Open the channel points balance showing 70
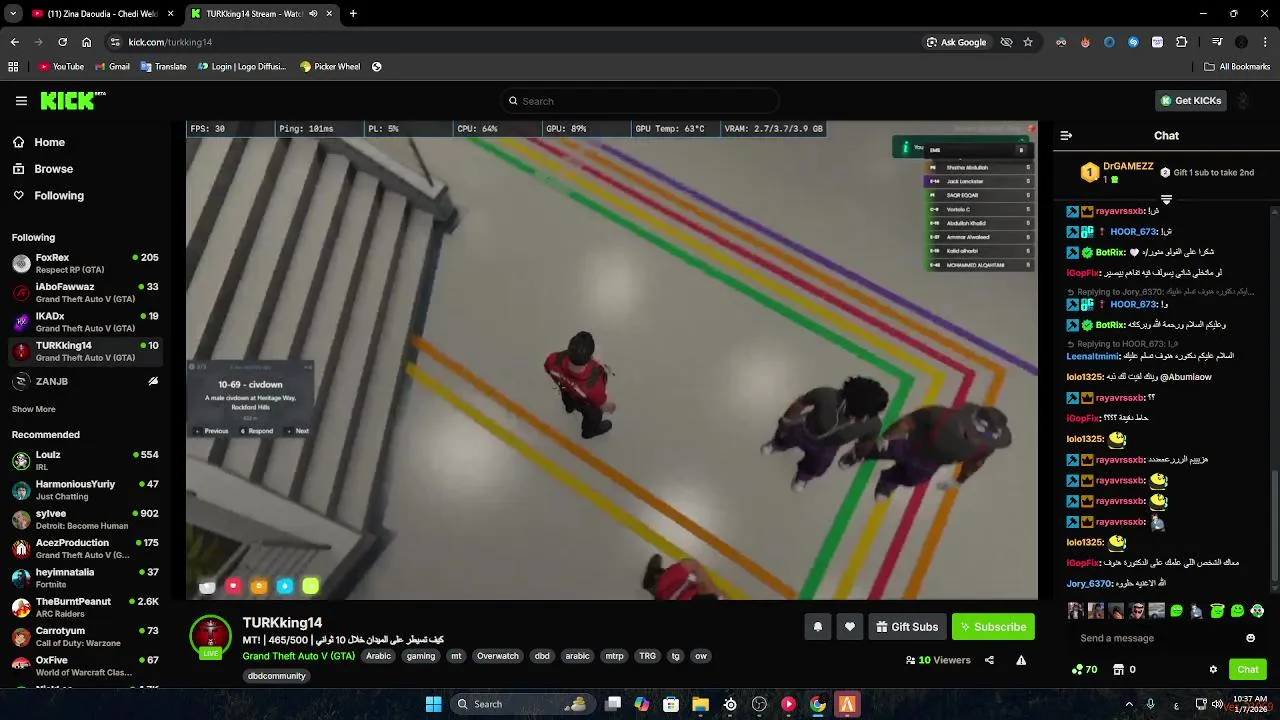The height and width of the screenshot is (720, 1280). [1084, 669]
